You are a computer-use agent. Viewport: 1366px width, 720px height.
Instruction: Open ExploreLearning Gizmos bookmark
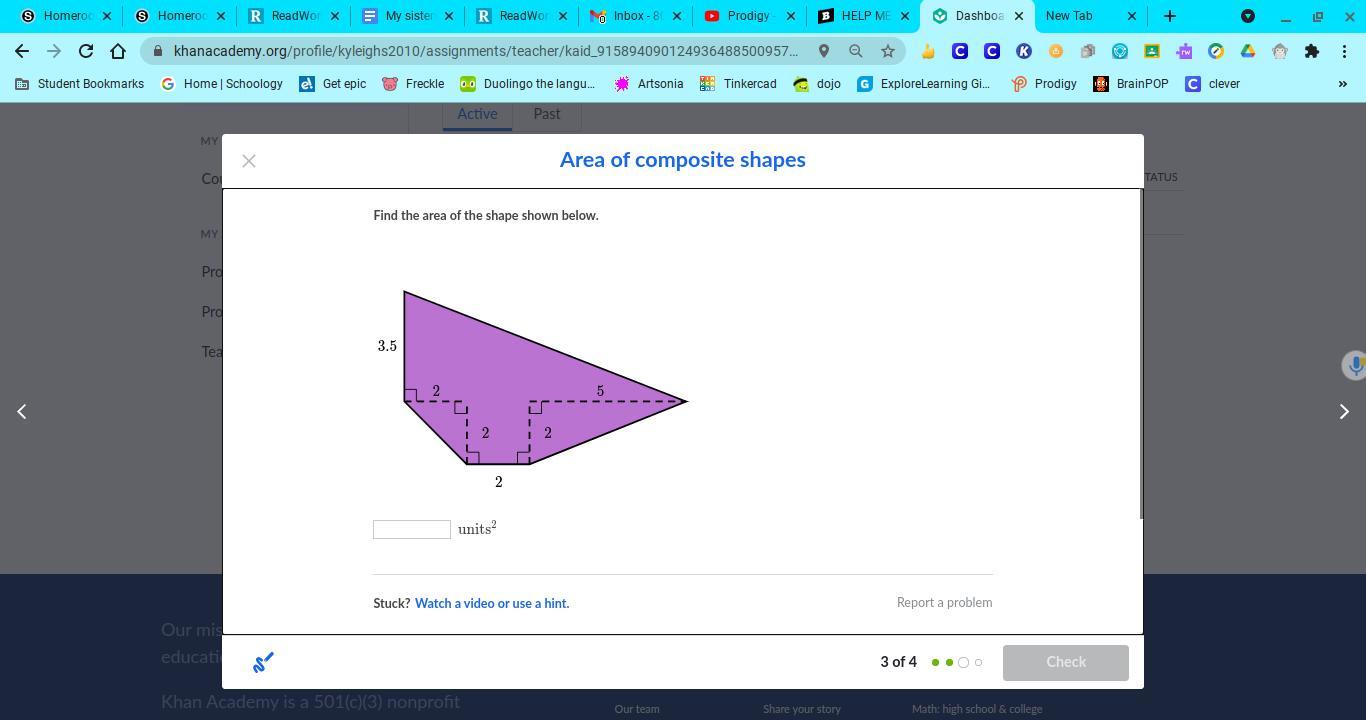pos(924,84)
